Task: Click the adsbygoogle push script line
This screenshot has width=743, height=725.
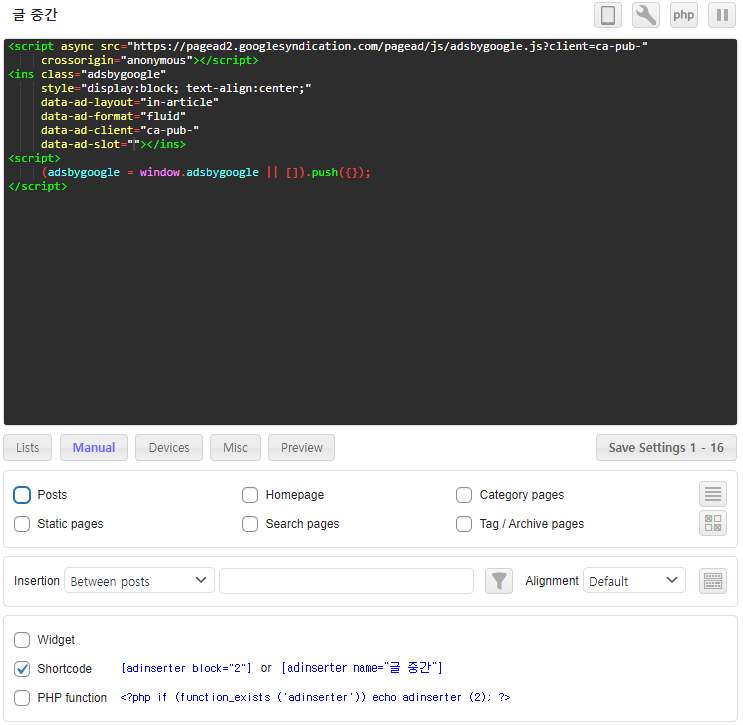Action: 206,172
